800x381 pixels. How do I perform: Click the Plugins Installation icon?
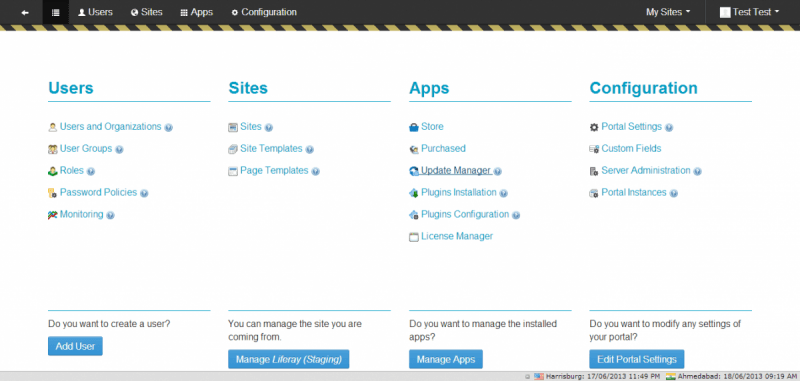414,193
